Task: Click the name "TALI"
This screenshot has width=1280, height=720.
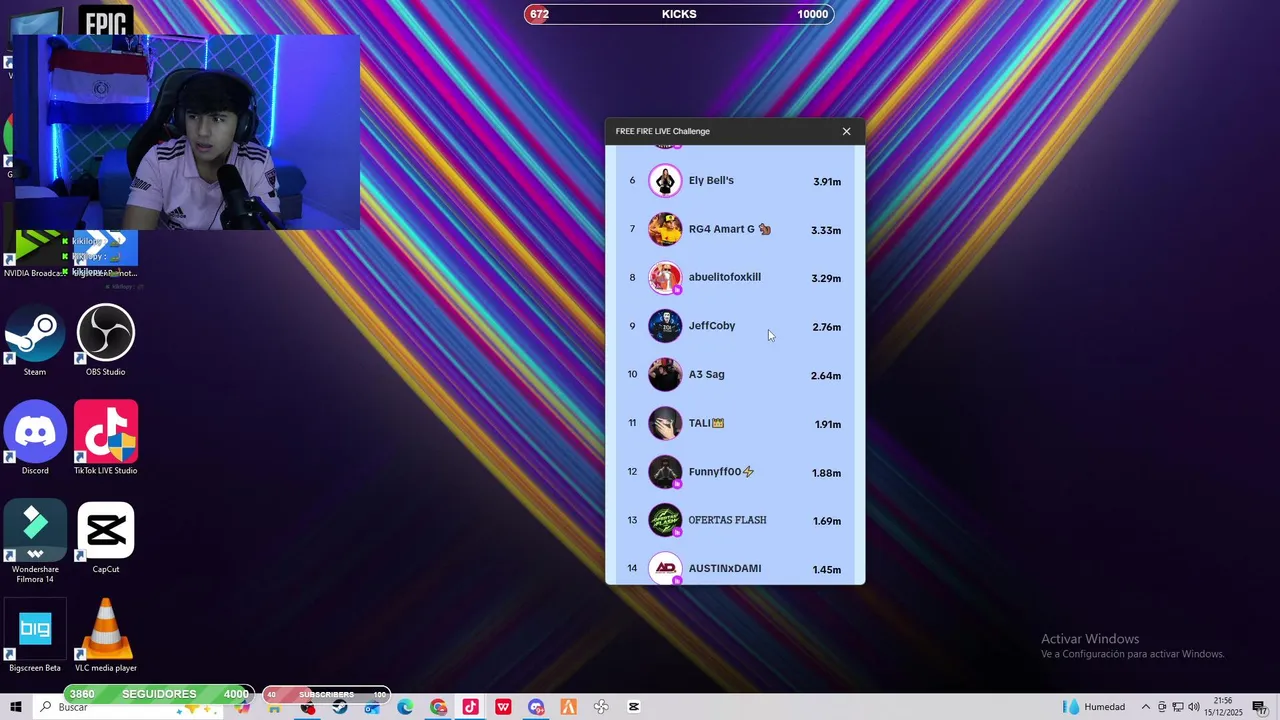Action: coord(700,423)
